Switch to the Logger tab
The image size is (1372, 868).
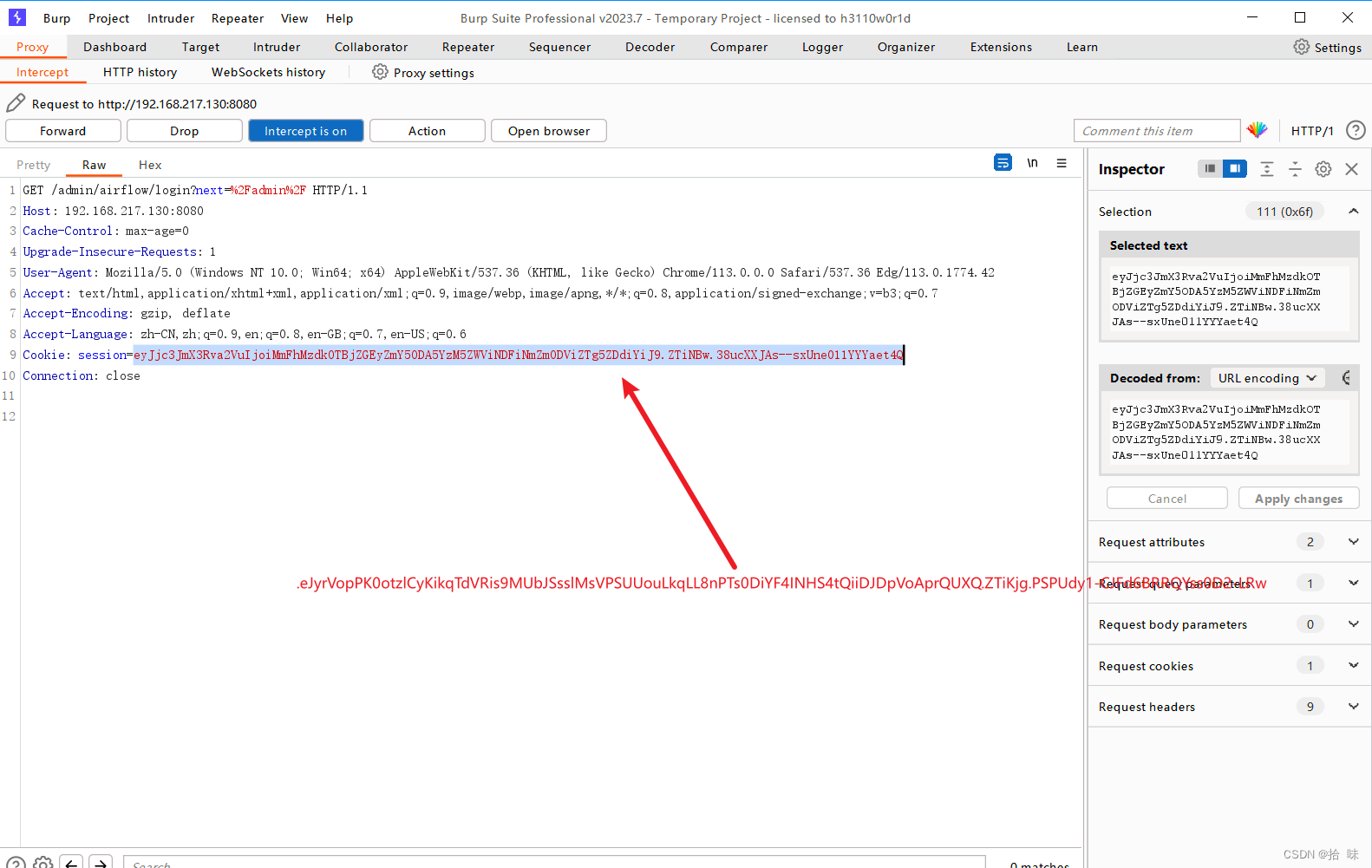pos(822,47)
